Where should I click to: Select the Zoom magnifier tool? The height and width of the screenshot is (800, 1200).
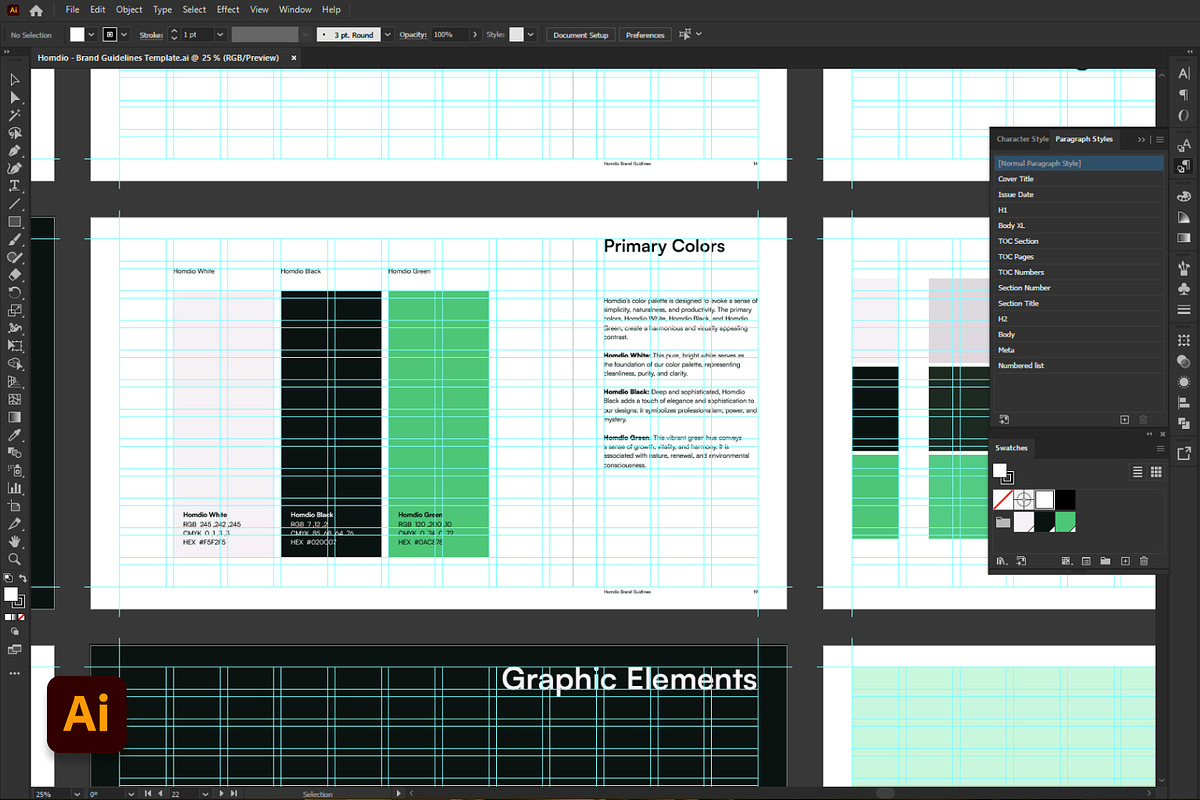(x=15, y=559)
